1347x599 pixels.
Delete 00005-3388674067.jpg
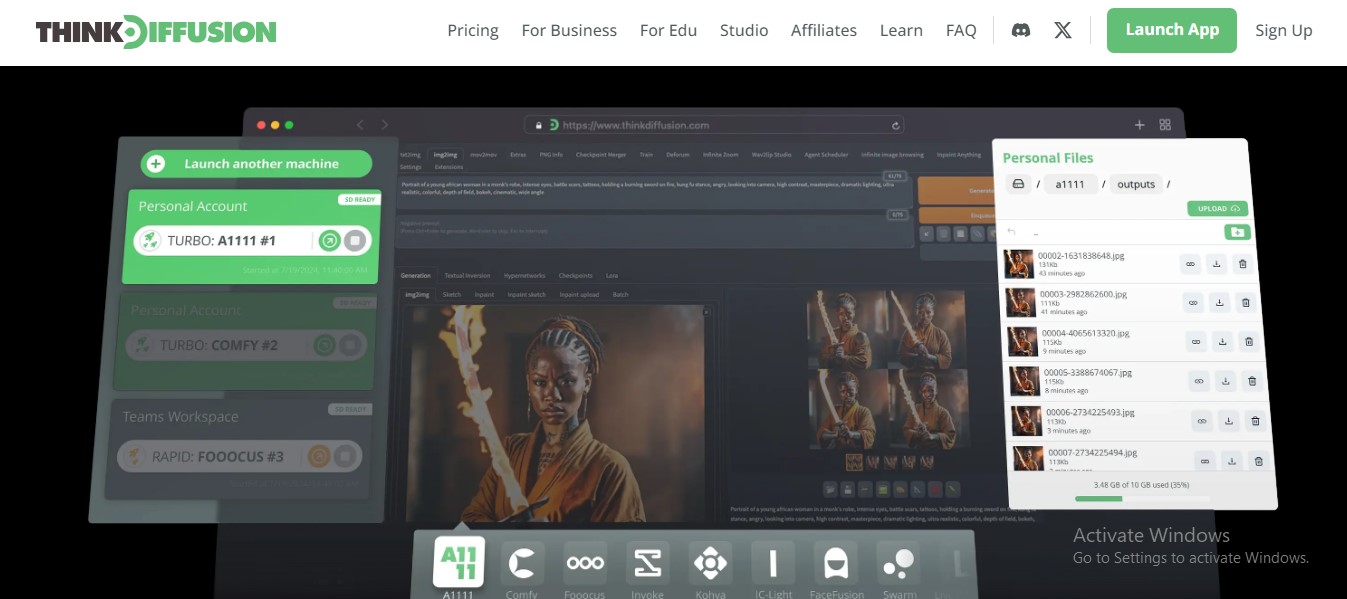[1252, 381]
